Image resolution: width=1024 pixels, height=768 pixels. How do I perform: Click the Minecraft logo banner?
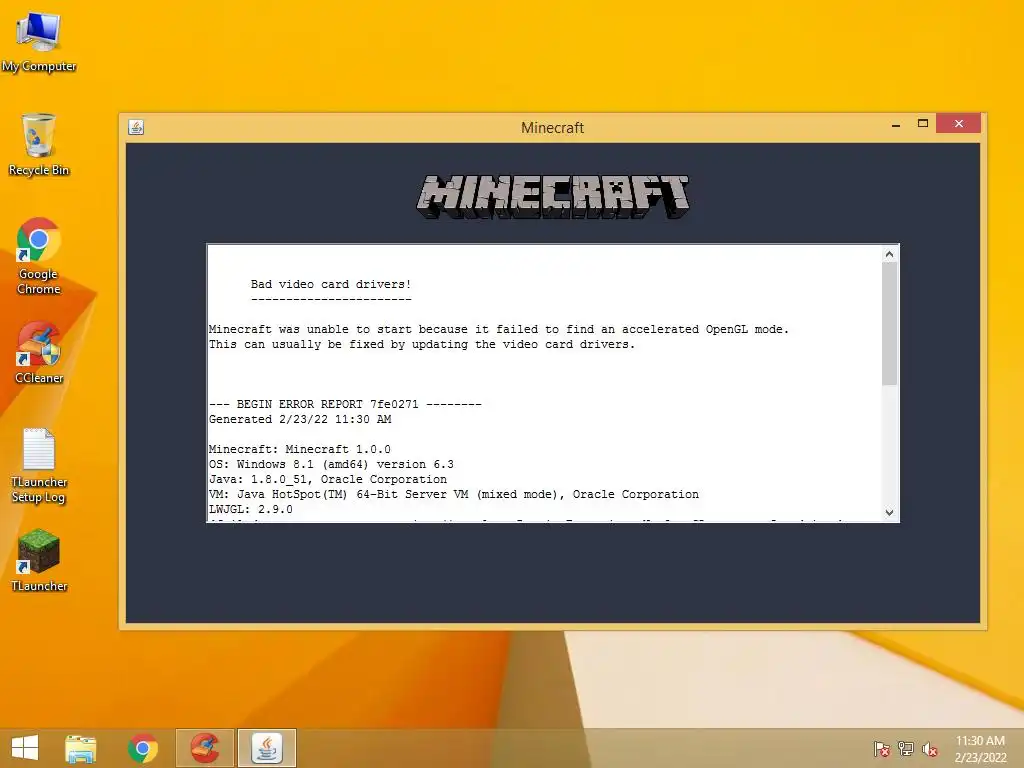[x=553, y=197]
